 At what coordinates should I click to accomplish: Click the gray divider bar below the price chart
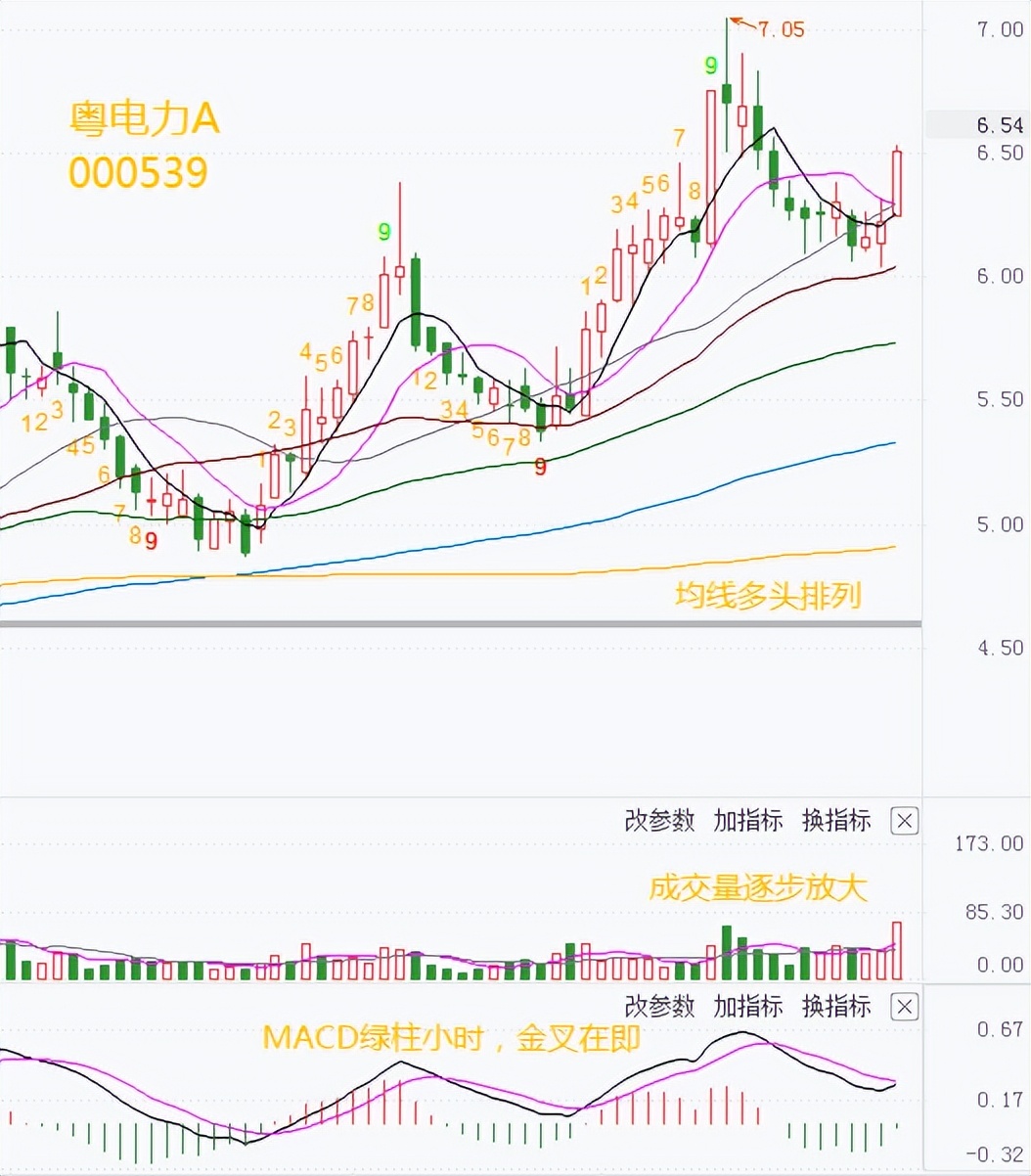(x=460, y=623)
